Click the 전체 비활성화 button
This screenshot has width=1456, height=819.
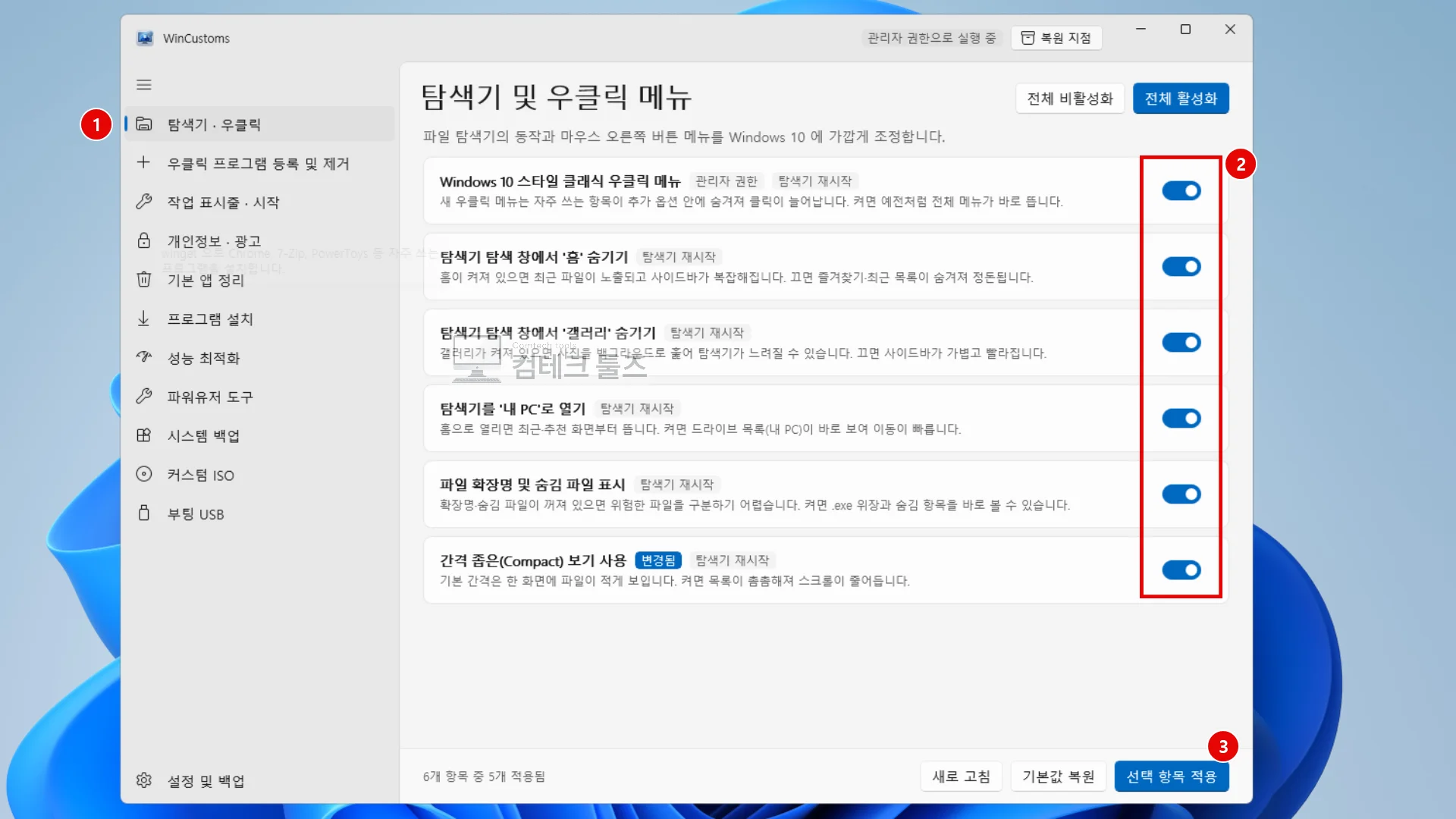1070,99
